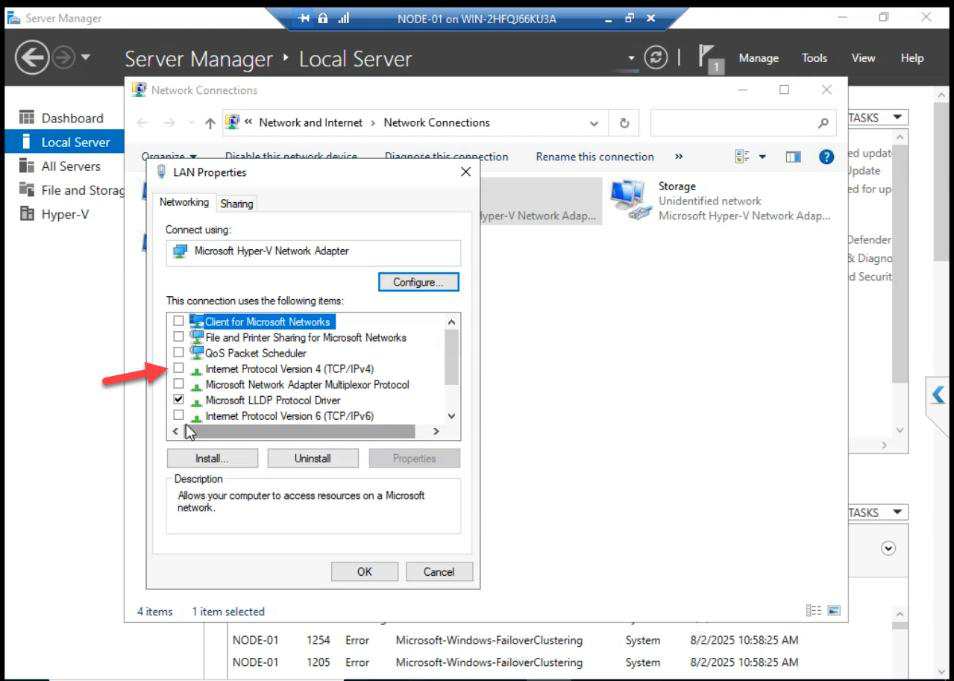Click the Configure button
The width and height of the screenshot is (954, 681).
point(419,282)
